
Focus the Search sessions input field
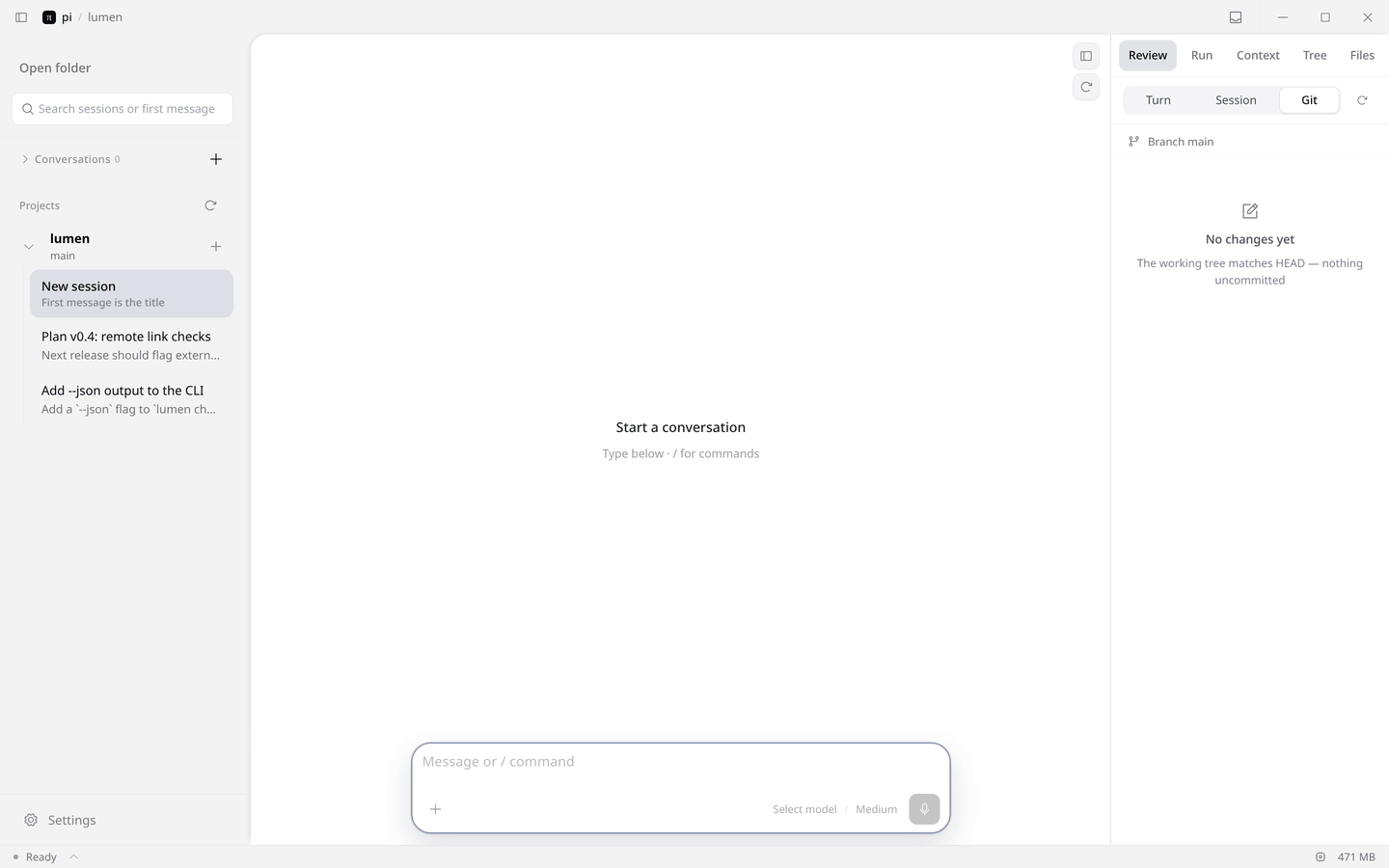123,109
